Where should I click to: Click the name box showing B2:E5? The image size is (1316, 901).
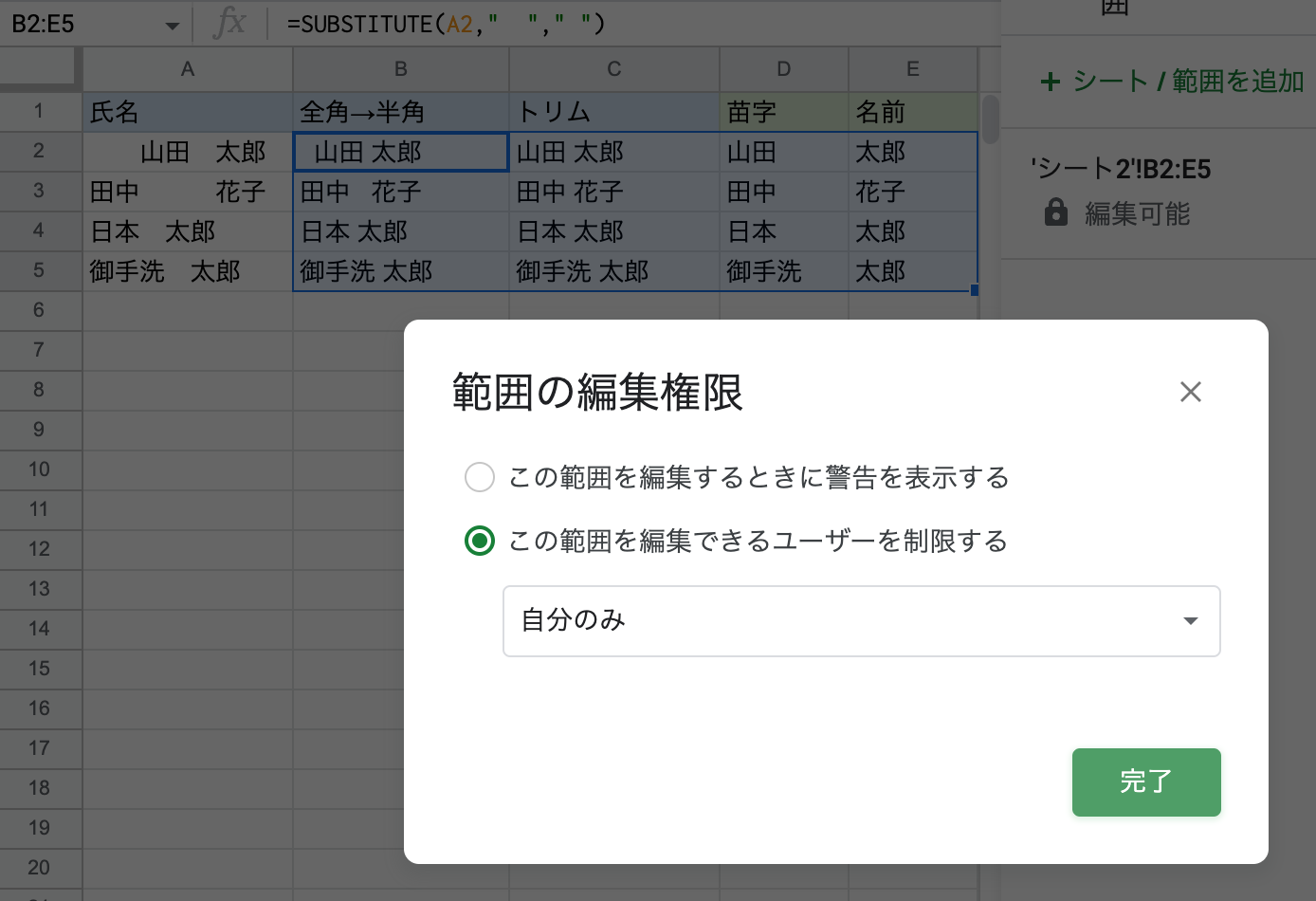point(76,24)
